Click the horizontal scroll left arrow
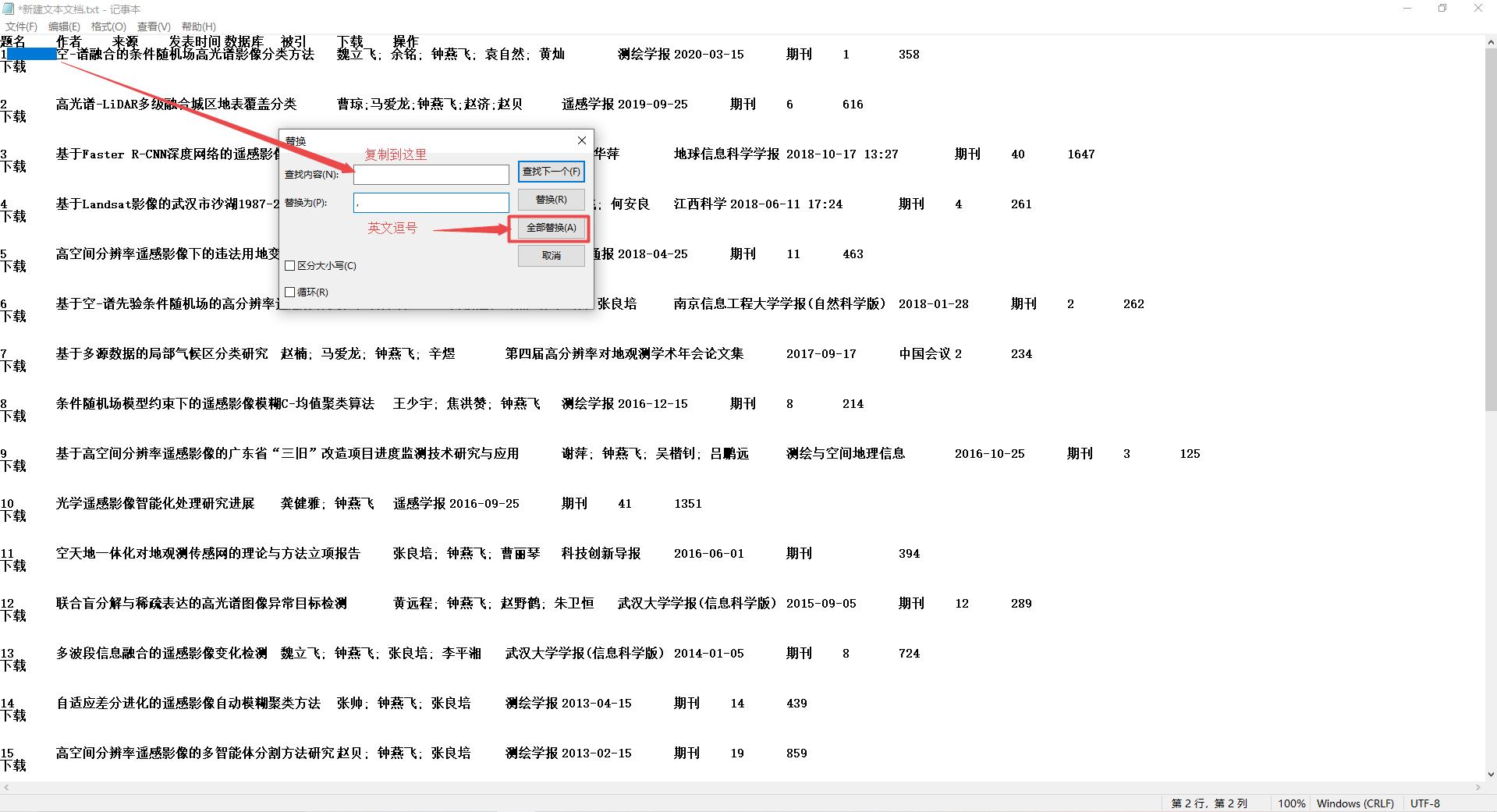Screen dimensions: 1497x812 (6, 788)
